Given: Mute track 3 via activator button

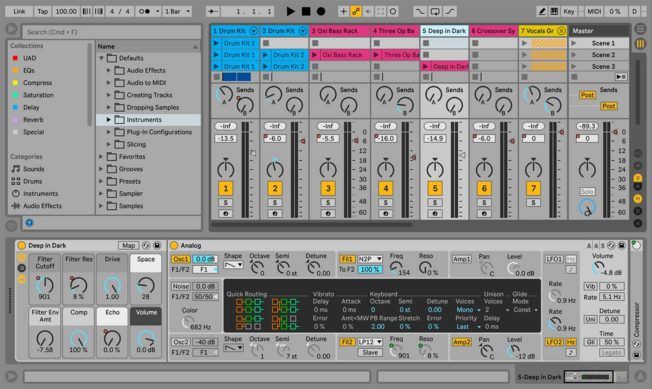Looking at the screenshot, I should pyautogui.click(x=328, y=188).
